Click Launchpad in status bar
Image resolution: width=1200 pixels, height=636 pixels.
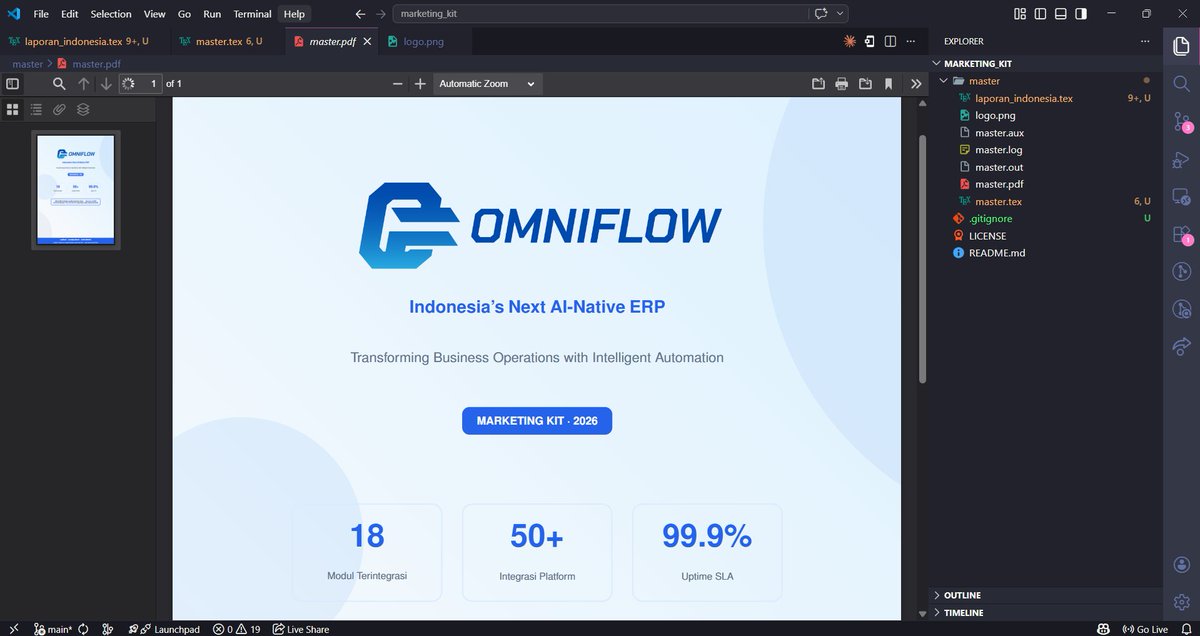click(171, 629)
